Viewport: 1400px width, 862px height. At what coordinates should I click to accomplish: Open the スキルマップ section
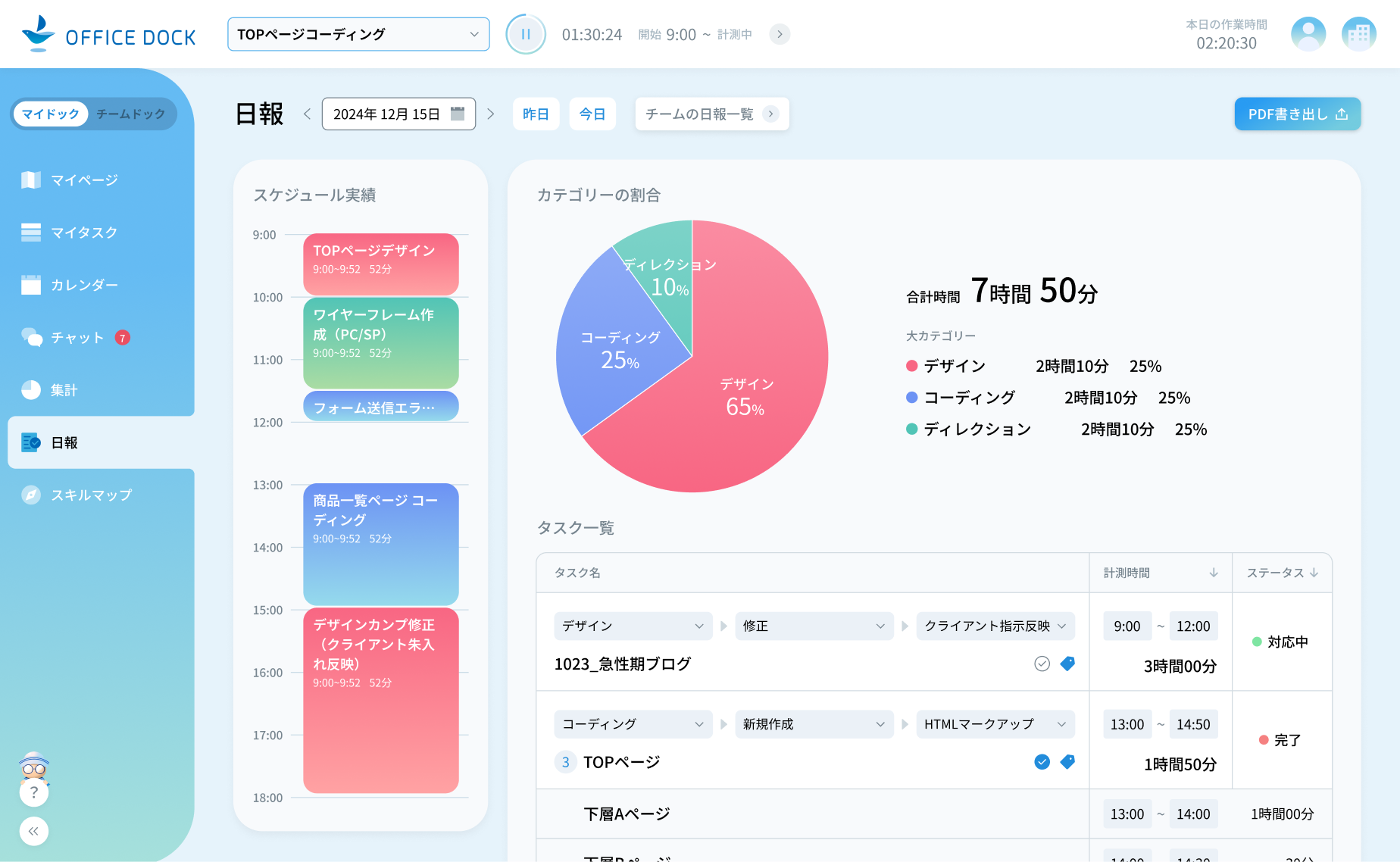coord(92,495)
